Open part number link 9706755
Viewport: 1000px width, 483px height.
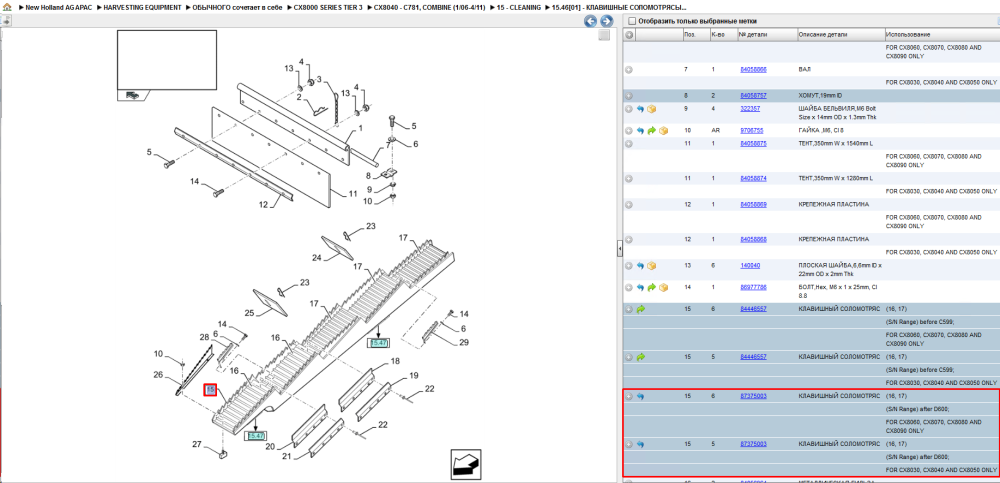(751, 130)
